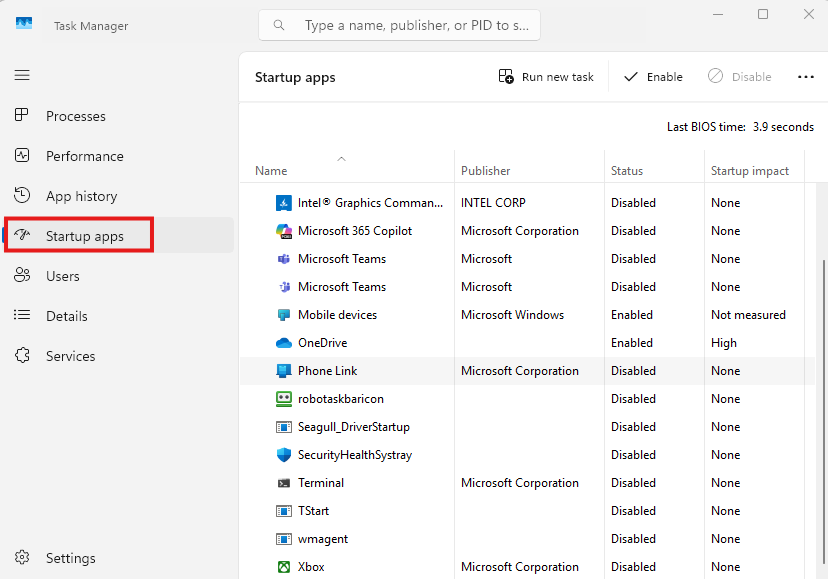Viewport: 828px width, 579px height.
Task: Open the Services page
Action: tap(70, 356)
